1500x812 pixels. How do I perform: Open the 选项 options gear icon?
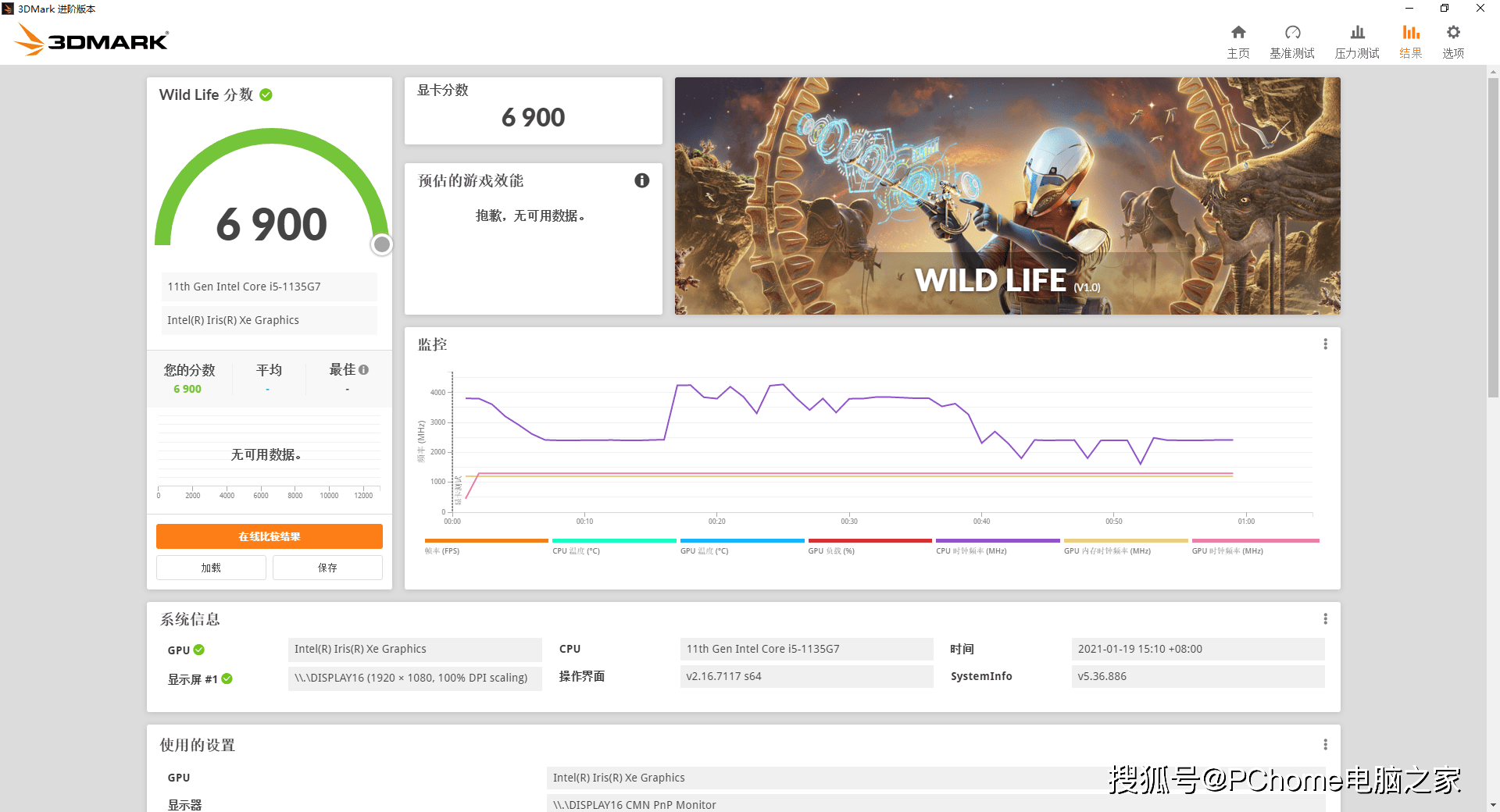pos(1453,33)
